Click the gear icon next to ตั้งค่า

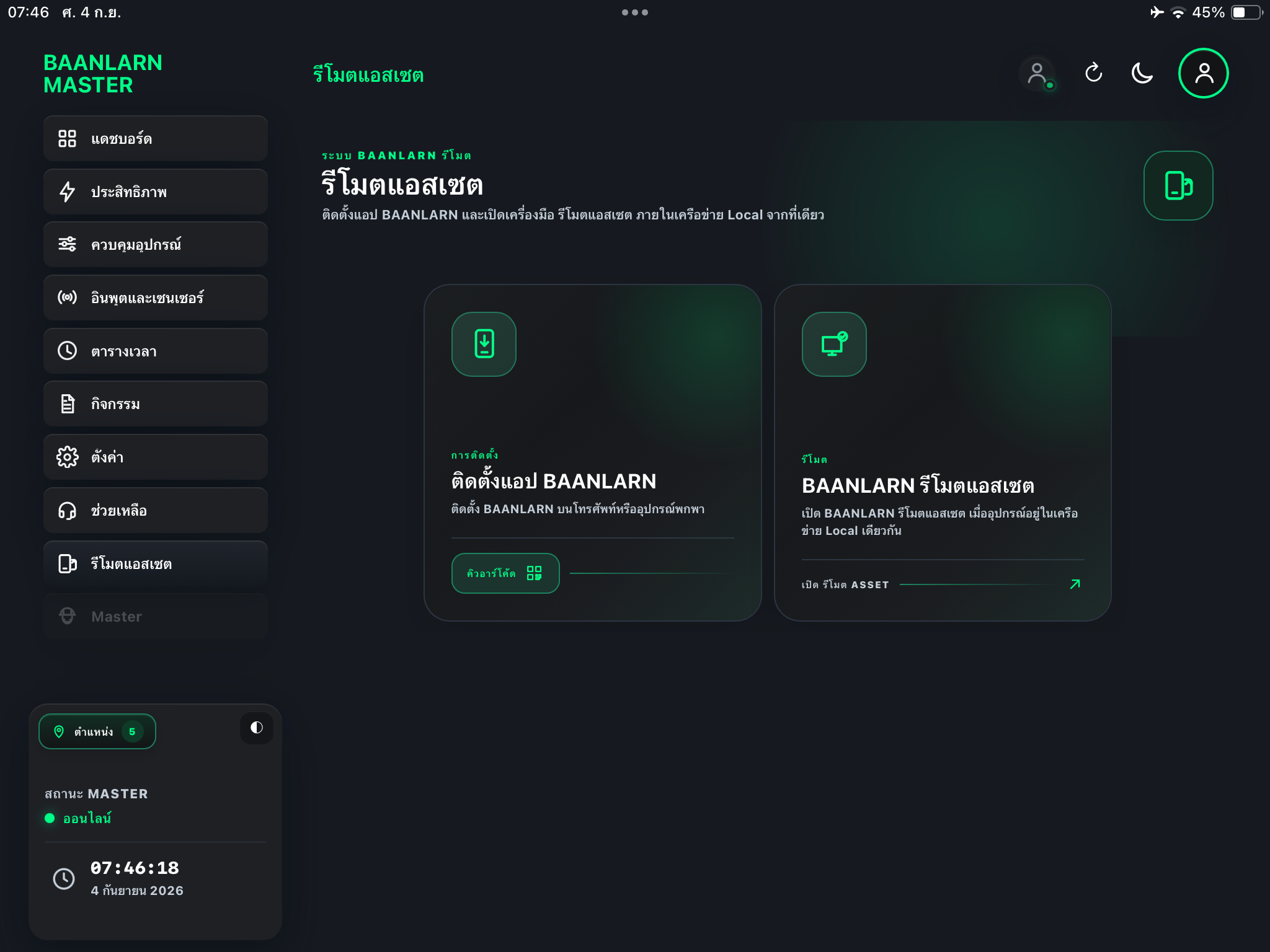pyautogui.click(x=67, y=457)
